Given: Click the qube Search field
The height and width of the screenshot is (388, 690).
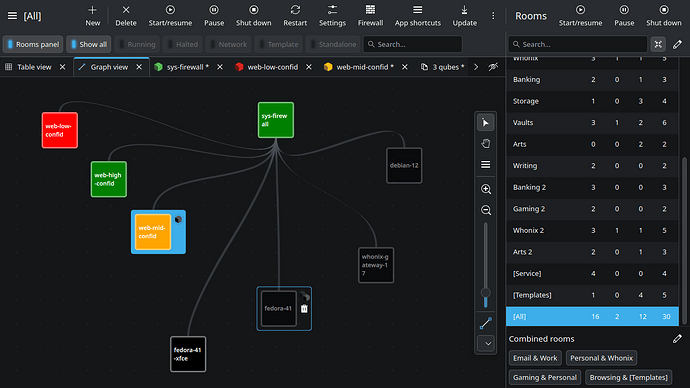Looking at the screenshot, I should pyautogui.click(x=413, y=44).
